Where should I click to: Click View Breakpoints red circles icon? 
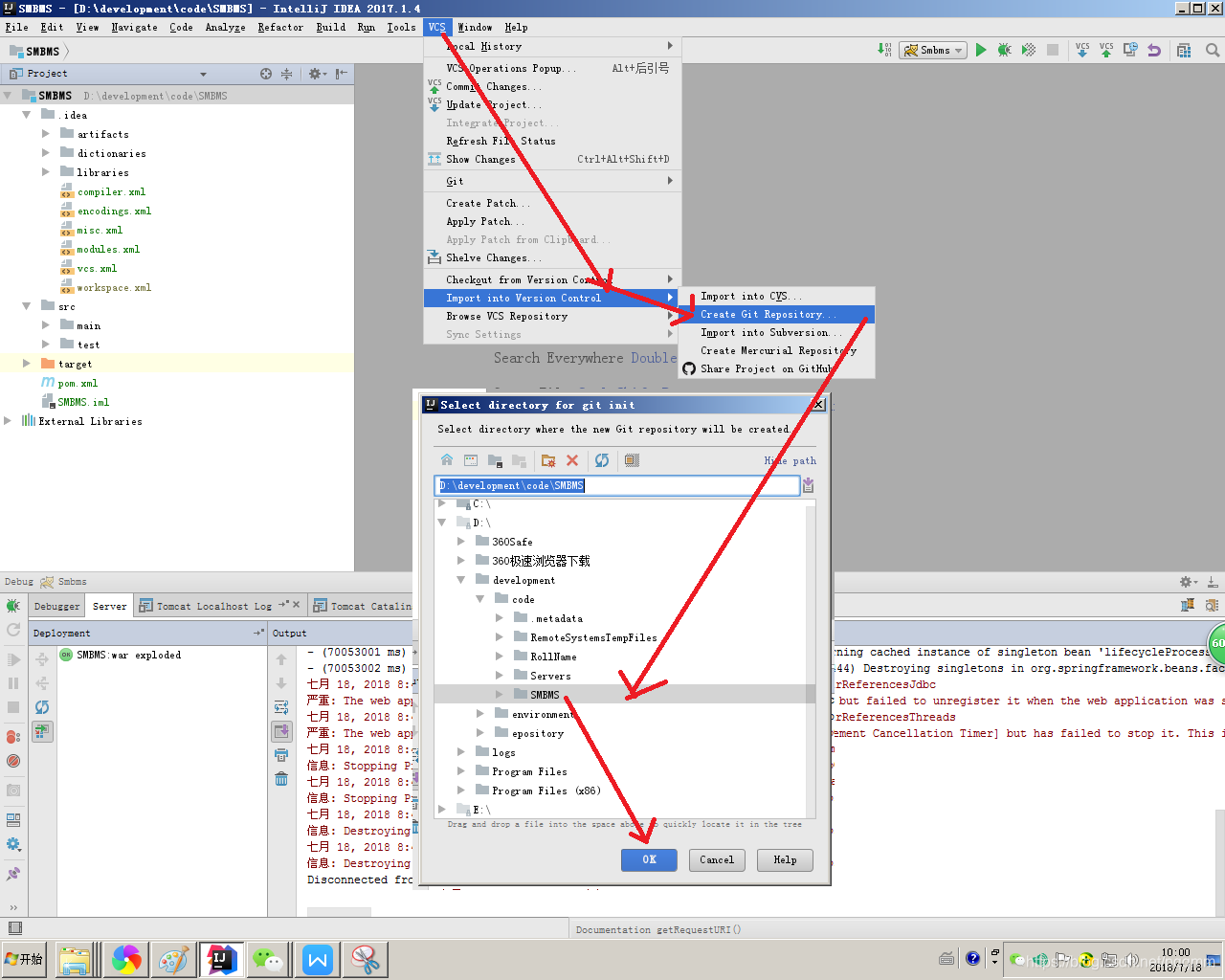point(13,736)
